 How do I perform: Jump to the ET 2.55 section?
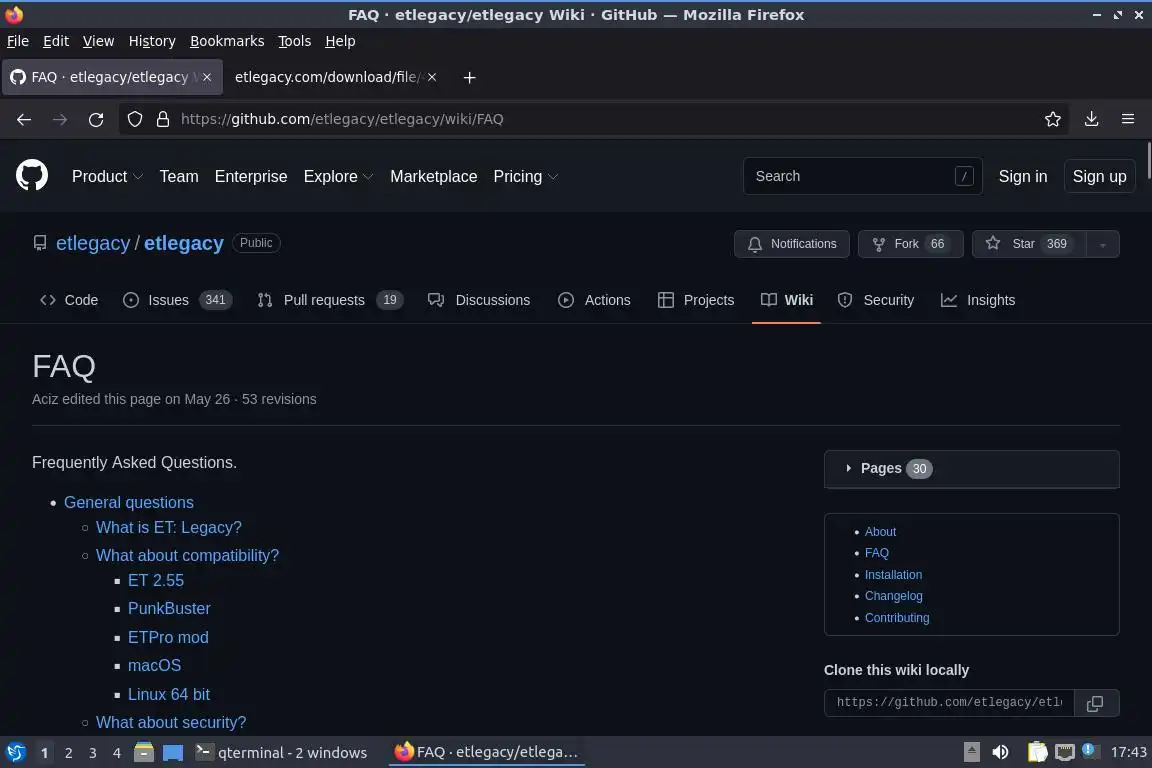coord(156,581)
